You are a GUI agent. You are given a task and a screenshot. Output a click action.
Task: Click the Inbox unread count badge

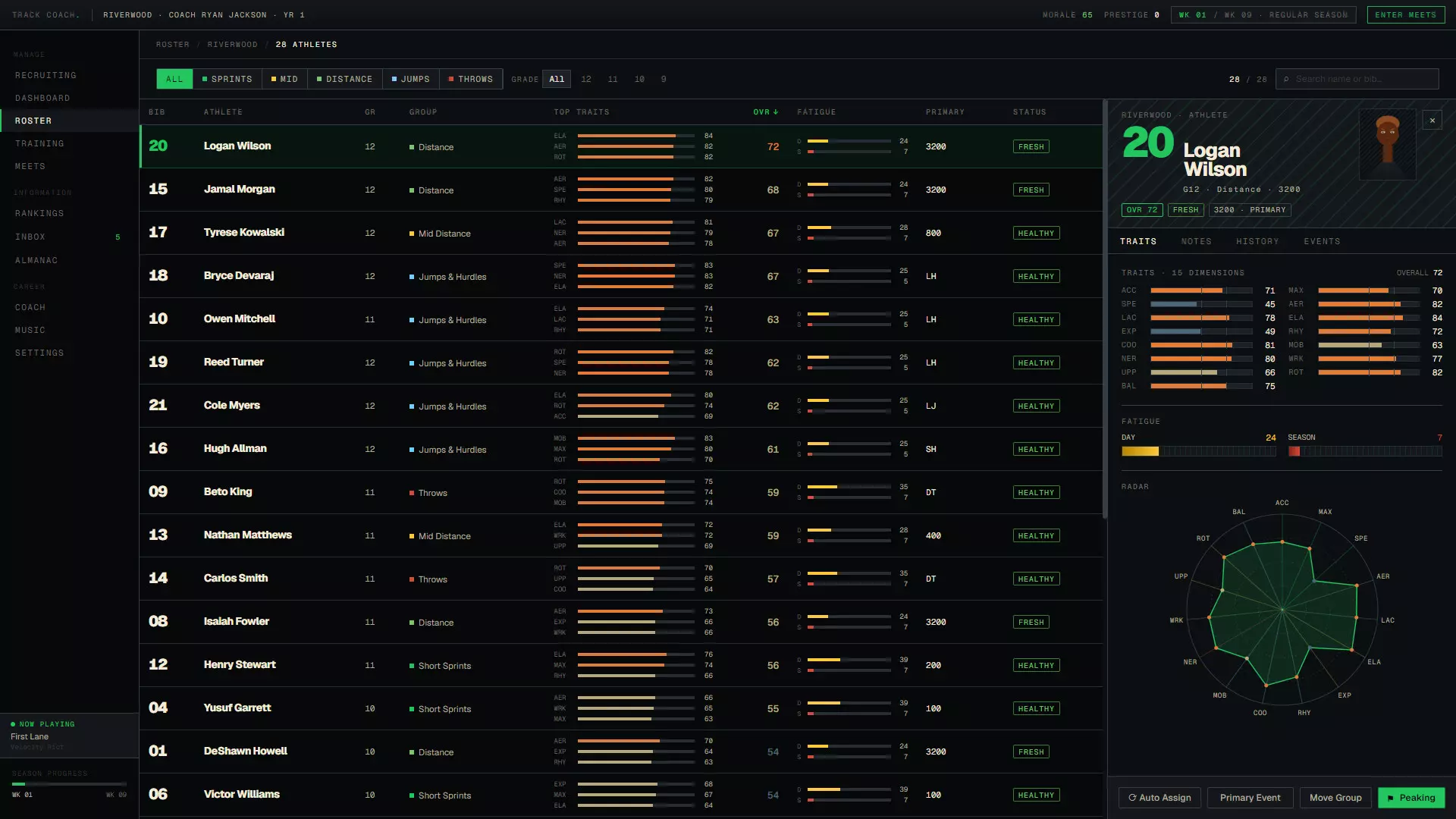click(118, 237)
